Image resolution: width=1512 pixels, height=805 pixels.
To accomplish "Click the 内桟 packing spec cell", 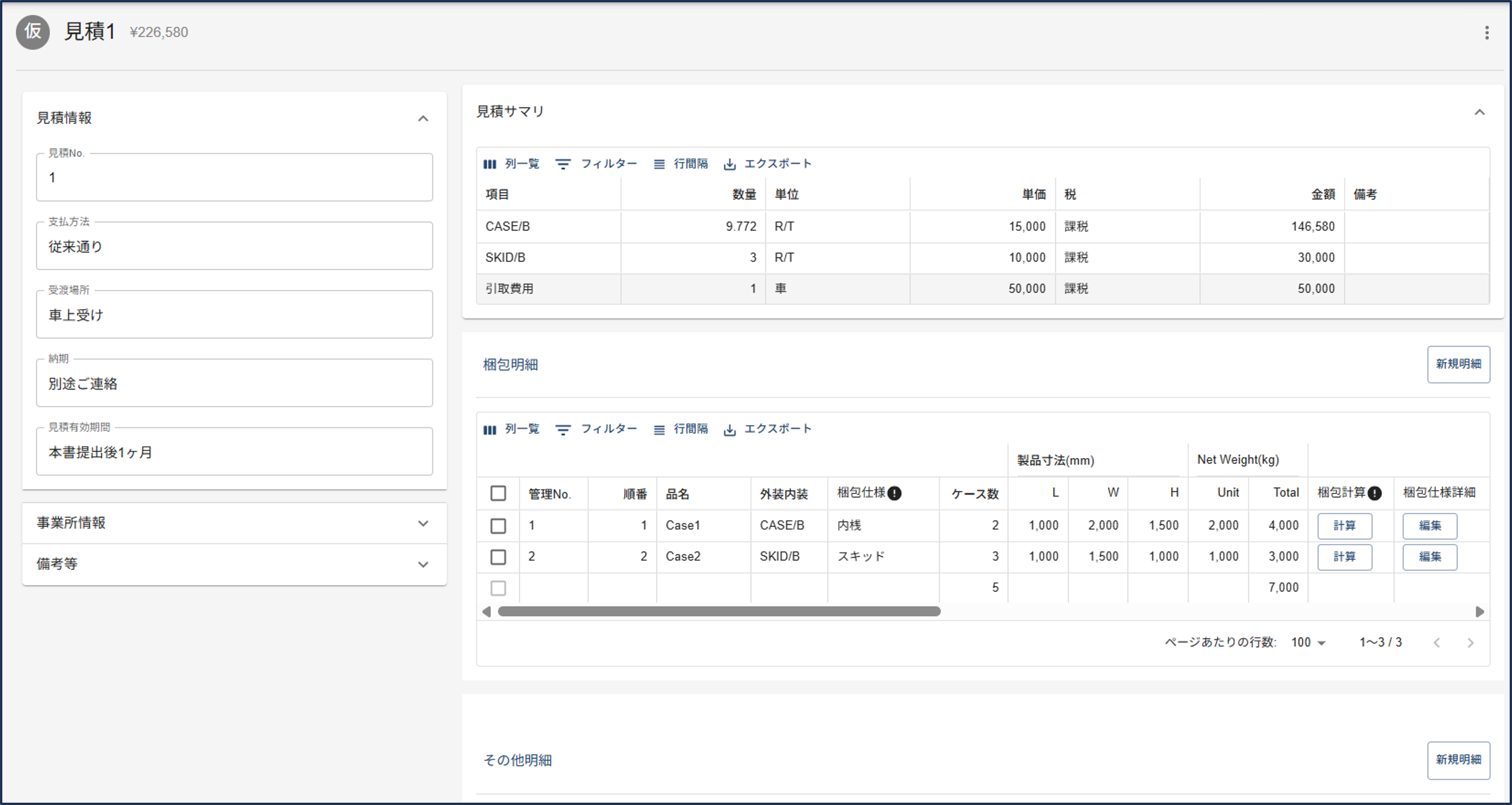I will point(883,526).
